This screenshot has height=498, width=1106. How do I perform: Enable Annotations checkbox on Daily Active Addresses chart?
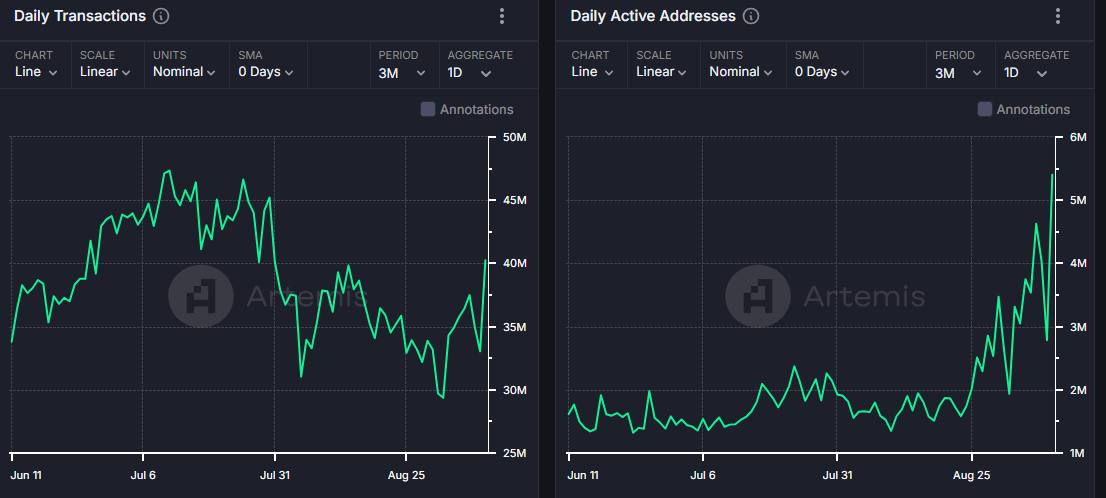click(x=985, y=109)
